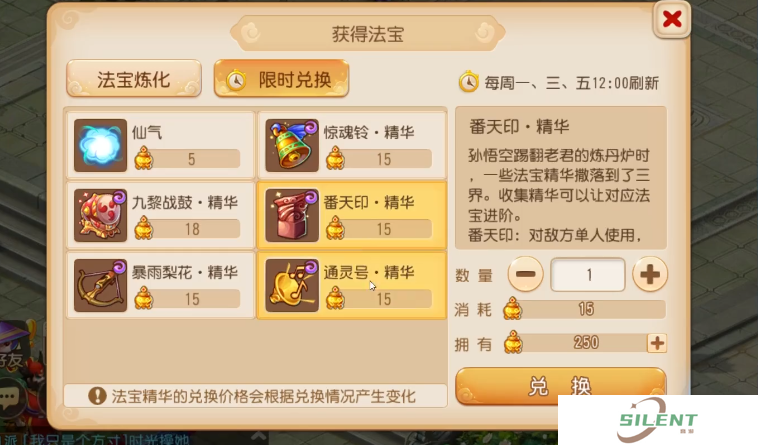Click the quantity input field showing 1
758x445 pixels.
[588, 275]
